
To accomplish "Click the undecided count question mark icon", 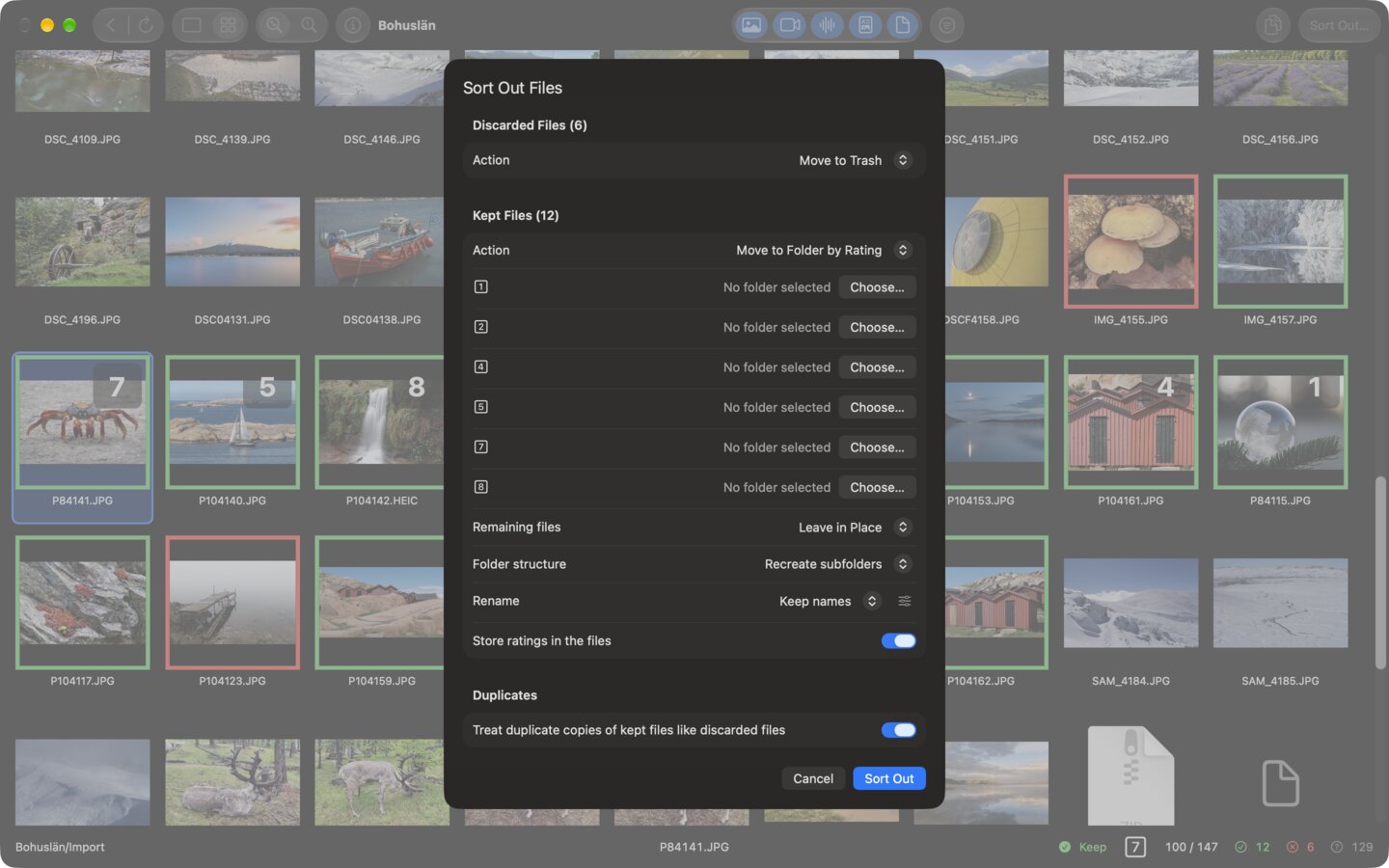I will (1337, 847).
